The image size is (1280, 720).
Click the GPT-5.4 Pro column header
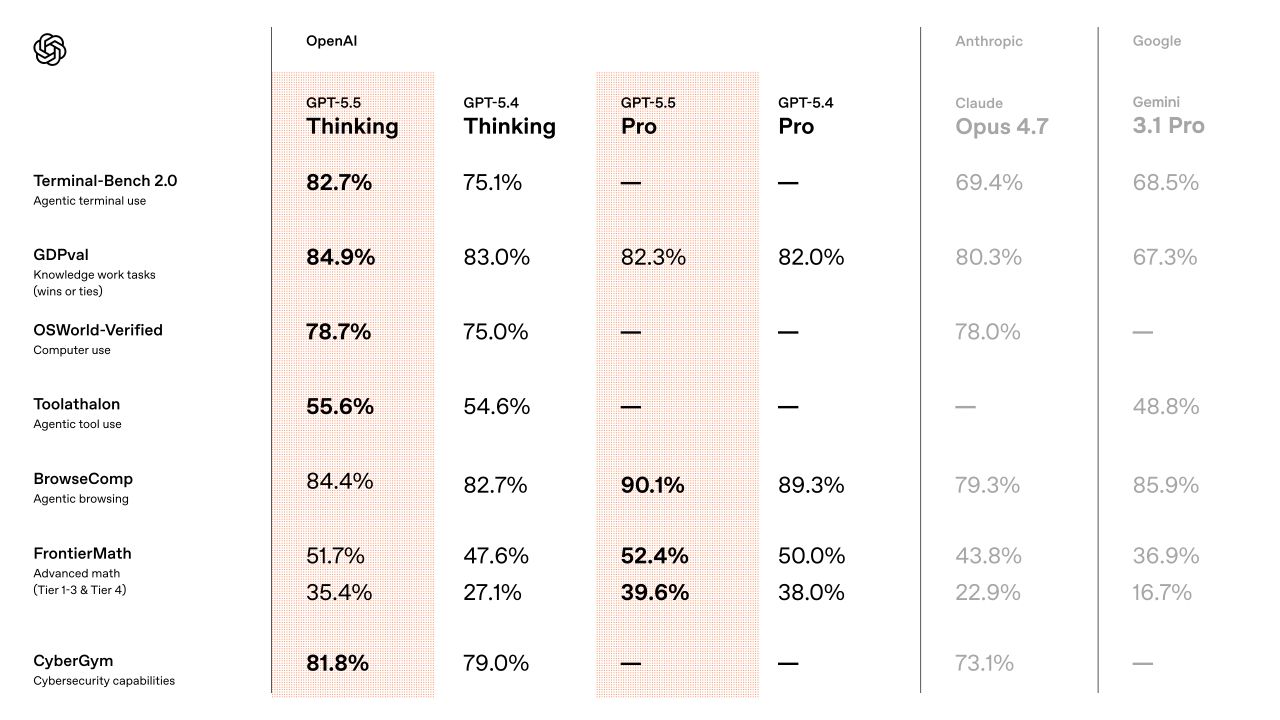point(806,116)
